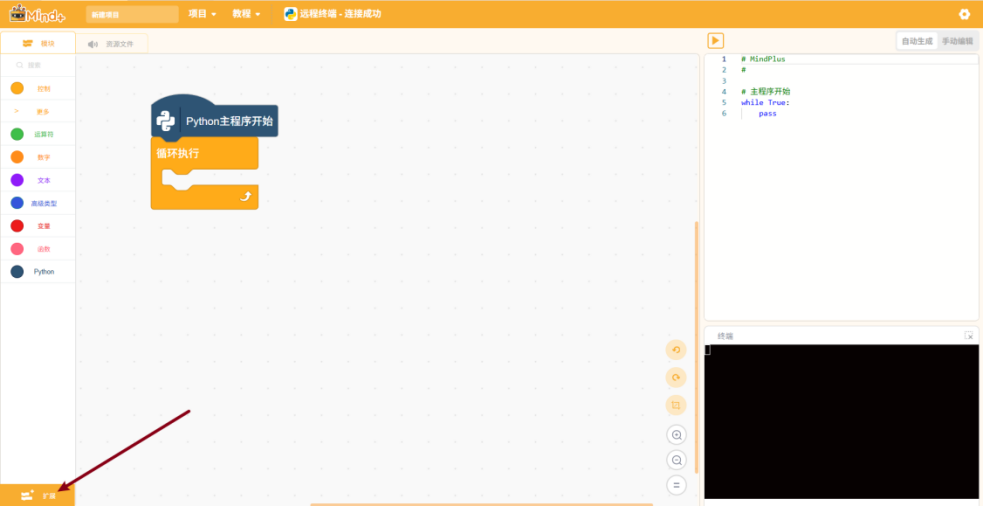Redo the last undone workspace action

[x=676, y=377]
